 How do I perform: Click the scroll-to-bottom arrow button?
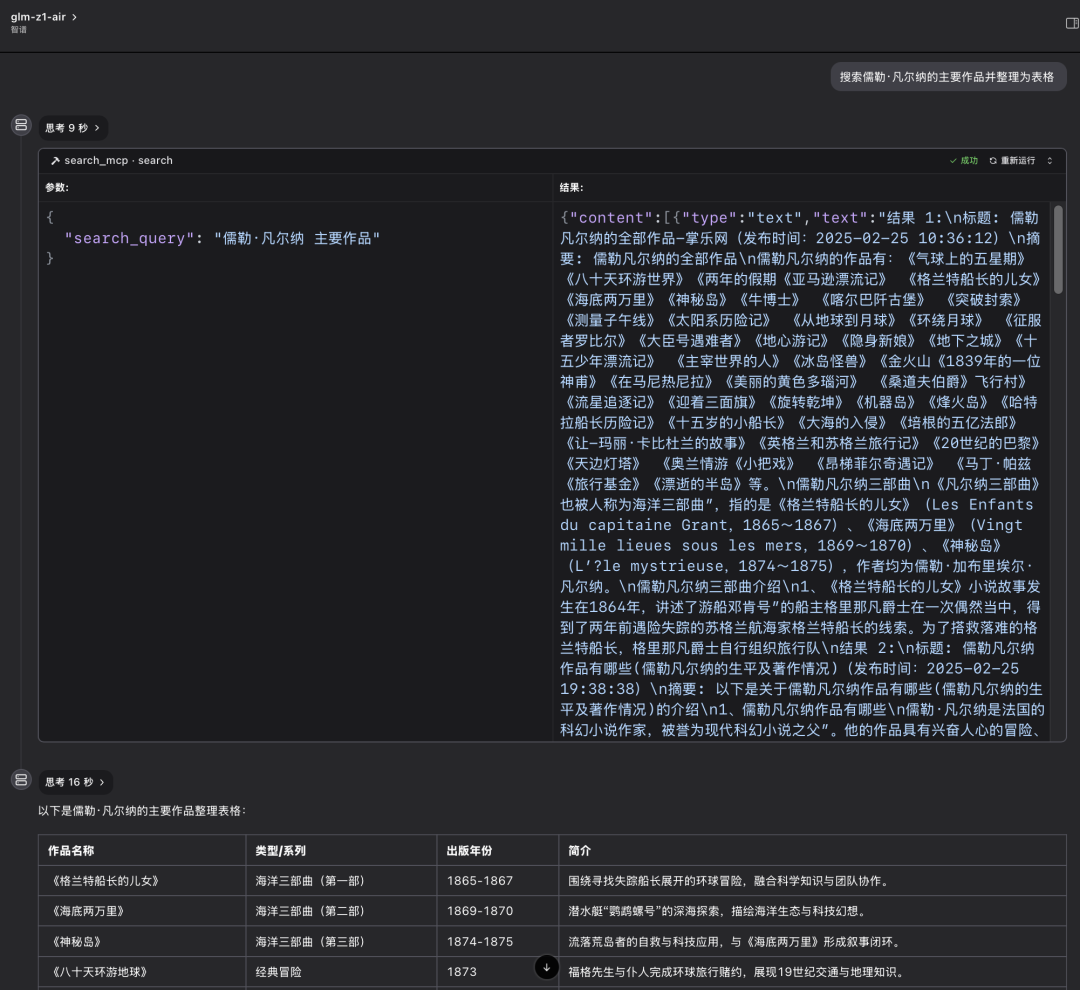tap(546, 967)
